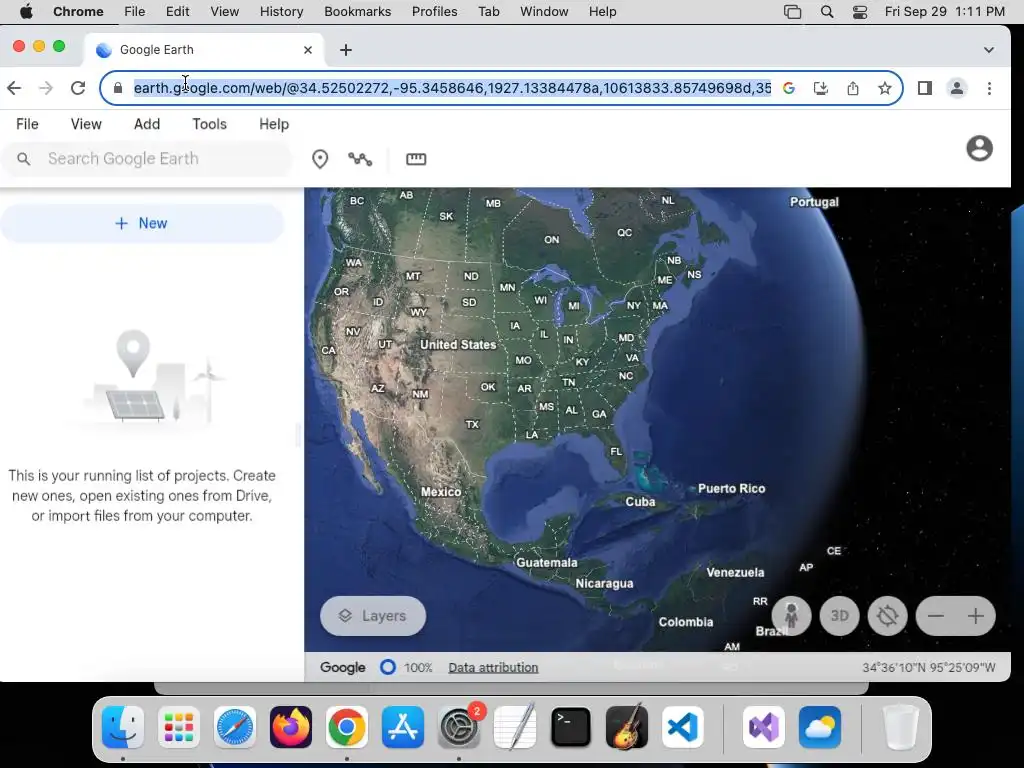Image resolution: width=1024 pixels, height=768 pixels.
Task: Click the Add placemark pin icon
Action: point(320,159)
